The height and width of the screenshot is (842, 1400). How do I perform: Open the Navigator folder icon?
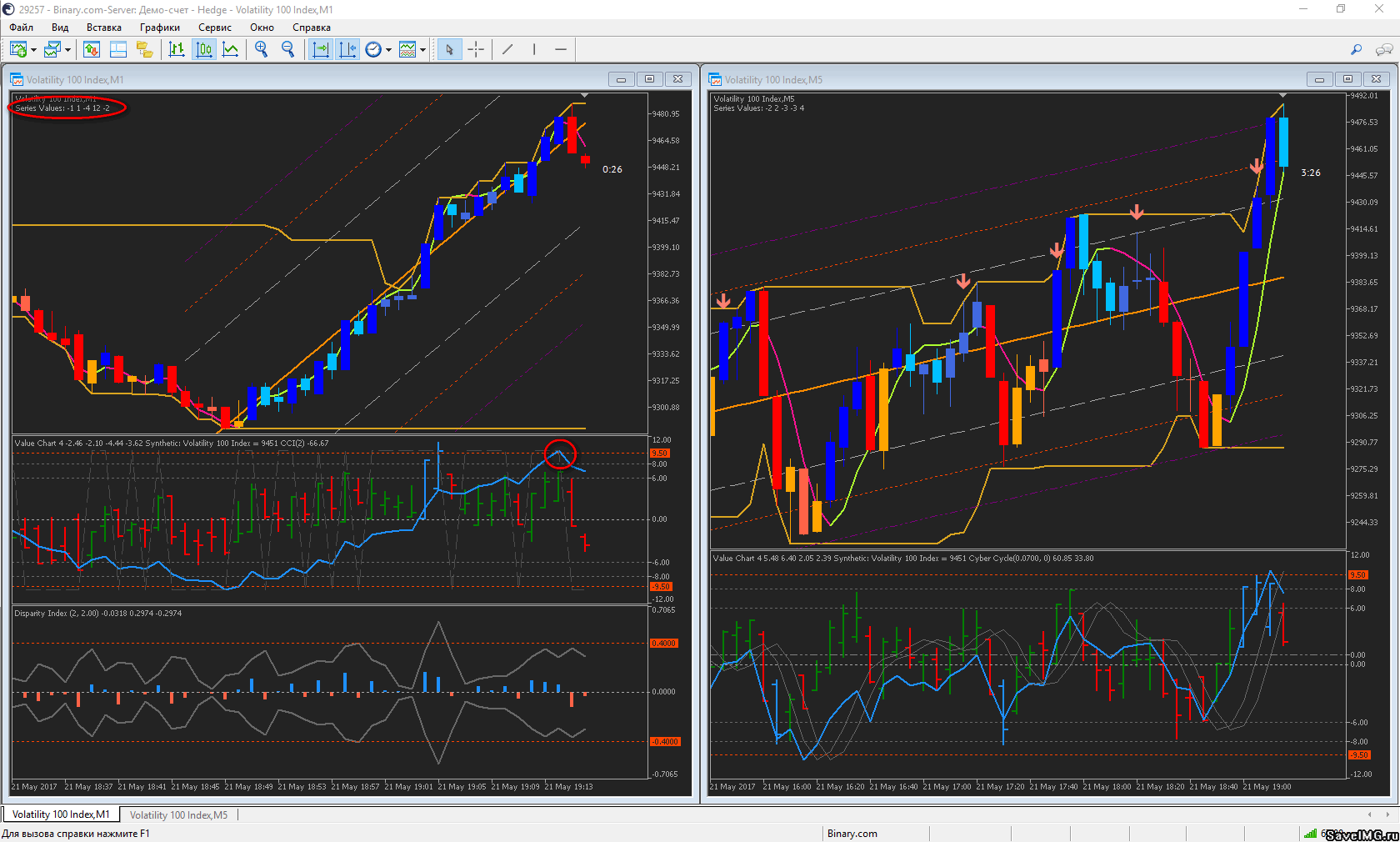tap(145, 50)
